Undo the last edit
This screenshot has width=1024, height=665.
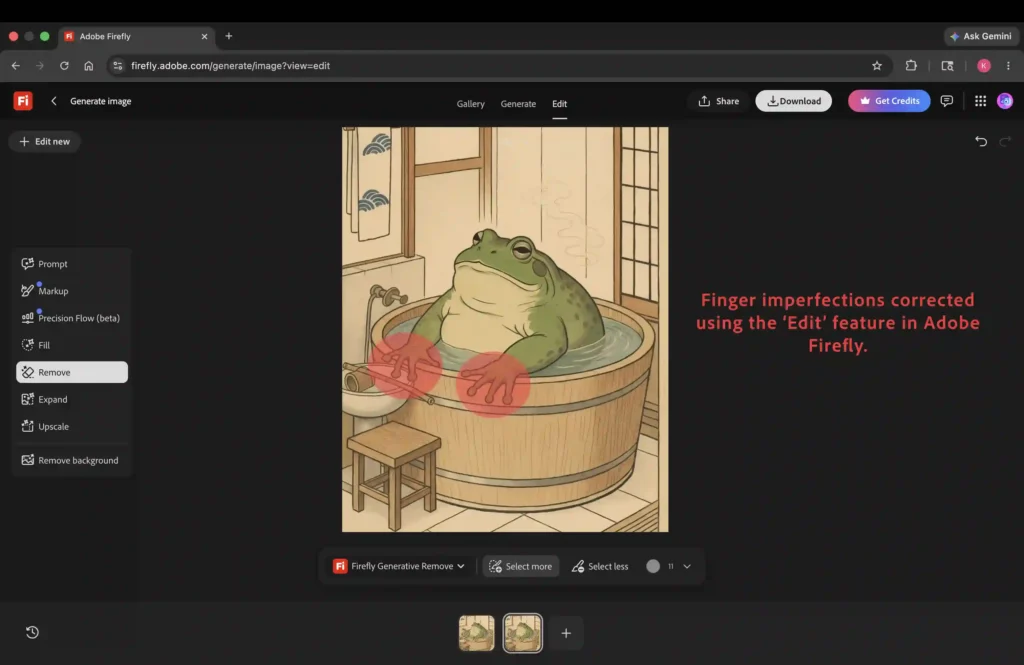[x=981, y=141]
